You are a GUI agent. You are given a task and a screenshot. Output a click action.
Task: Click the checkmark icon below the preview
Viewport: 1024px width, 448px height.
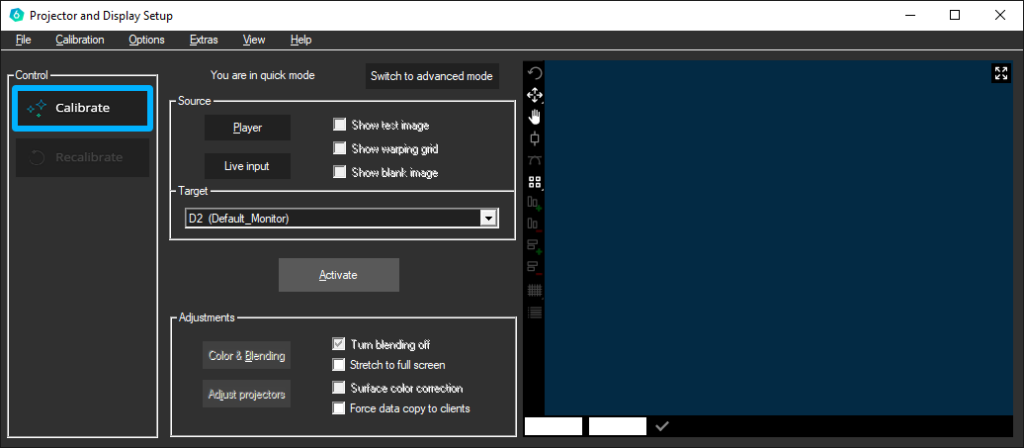tap(661, 426)
